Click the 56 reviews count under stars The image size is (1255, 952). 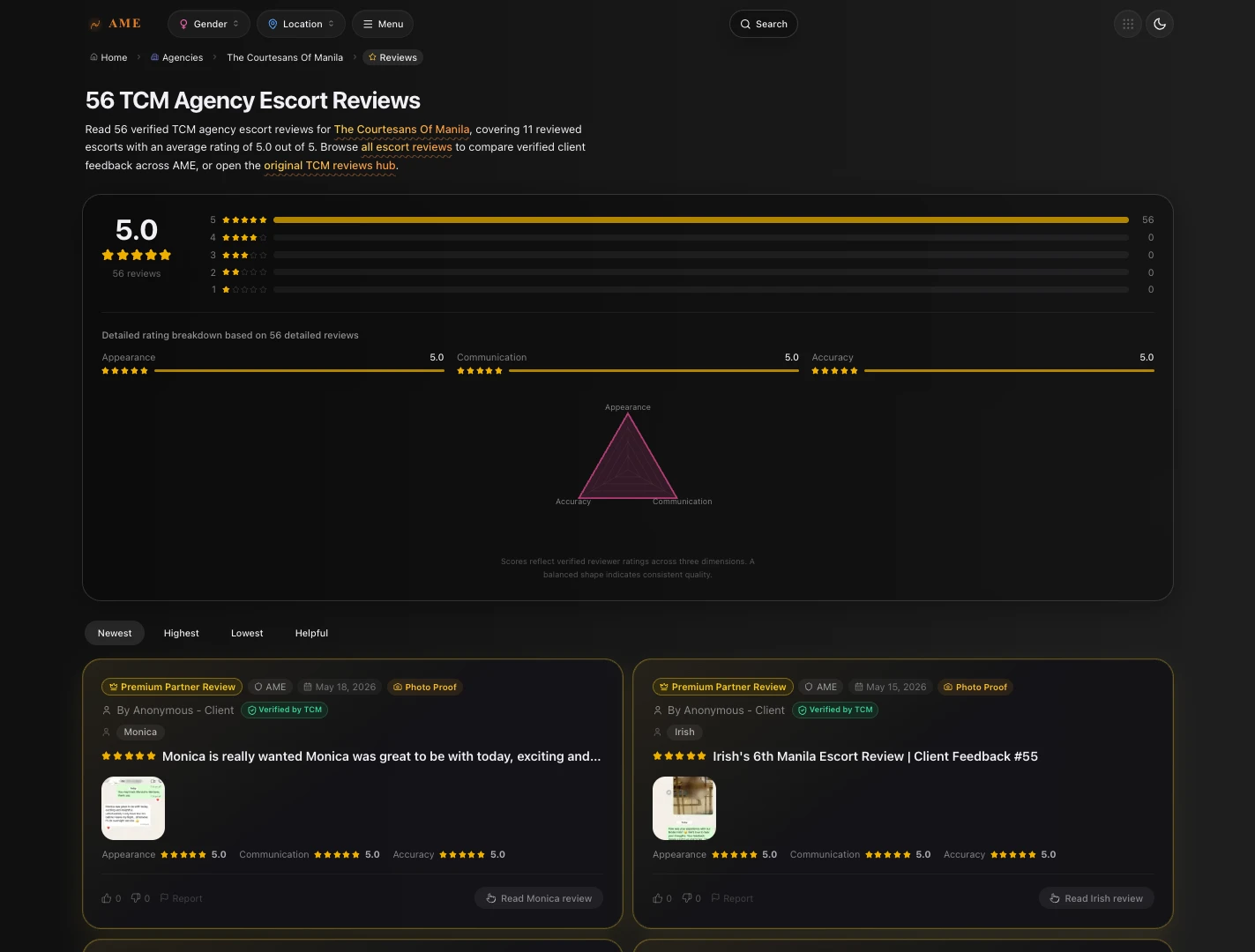[x=137, y=273]
